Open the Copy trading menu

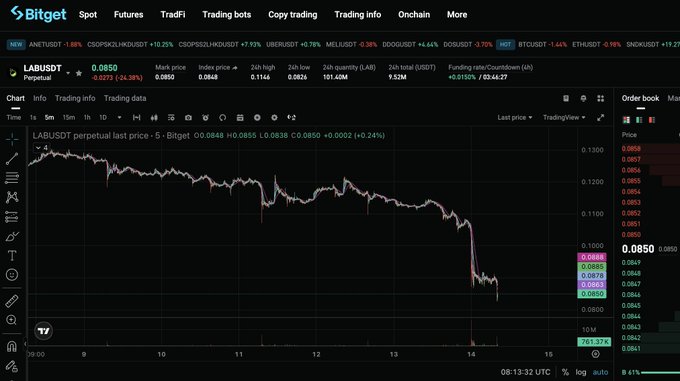(293, 14)
